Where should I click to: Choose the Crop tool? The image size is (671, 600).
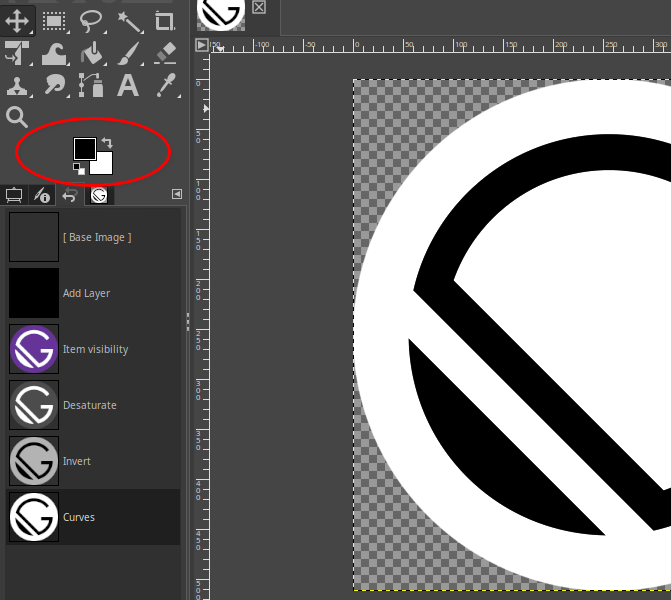[x=164, y=19]
